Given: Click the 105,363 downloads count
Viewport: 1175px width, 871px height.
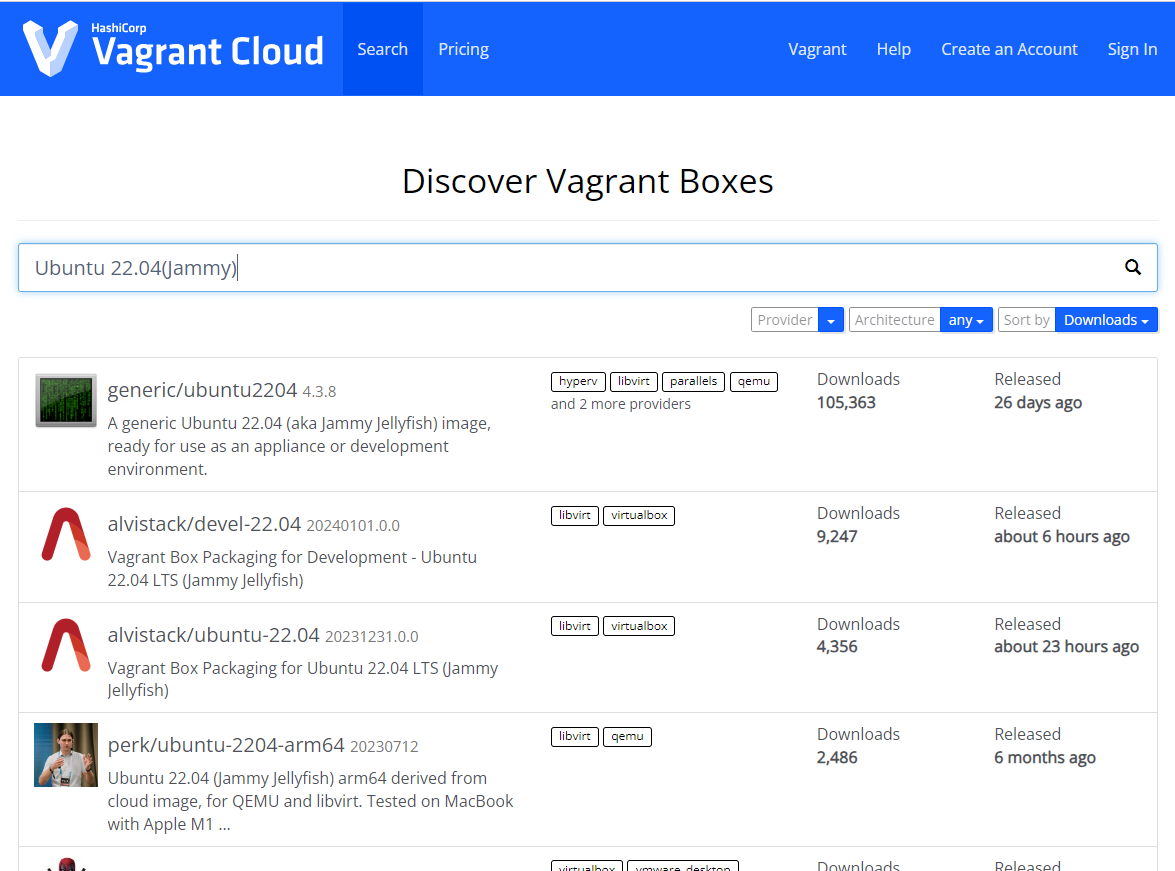Looking at the screenshot, I should (x=846, y=403).
